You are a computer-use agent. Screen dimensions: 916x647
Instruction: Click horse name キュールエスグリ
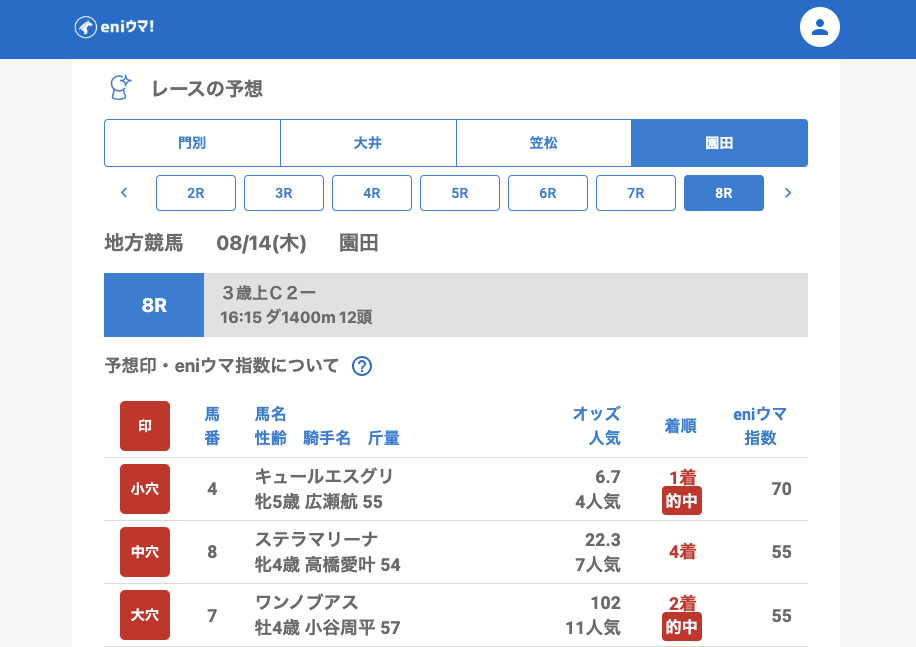(x=324, y=476)
